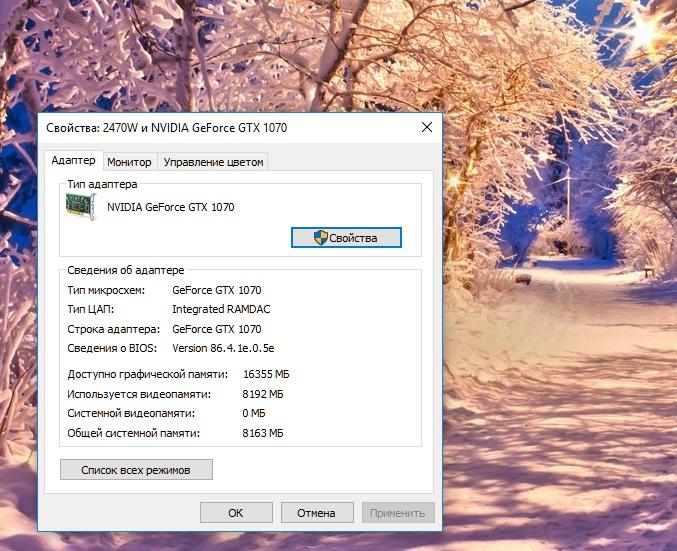Close the adapter properties dialog
The height and width of the screenshot is (551, 677).
click(427, 127)
